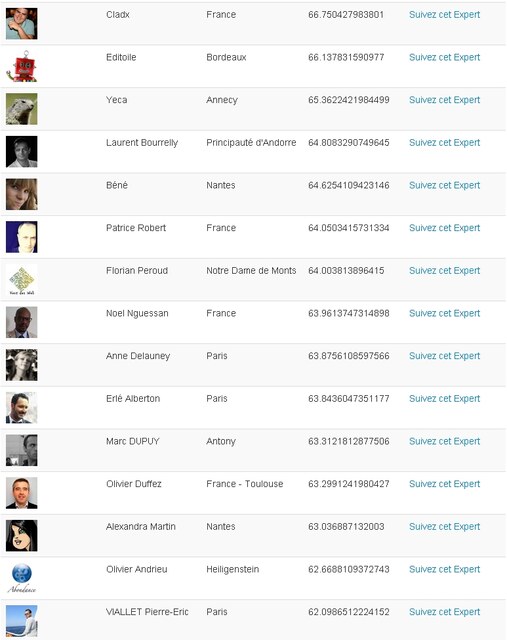The width and height of the screenshot is (507, 640).
Task: Follow Yeca using Suivez cet Expert link
Action: pyautogui.click(x=445, y=100)
